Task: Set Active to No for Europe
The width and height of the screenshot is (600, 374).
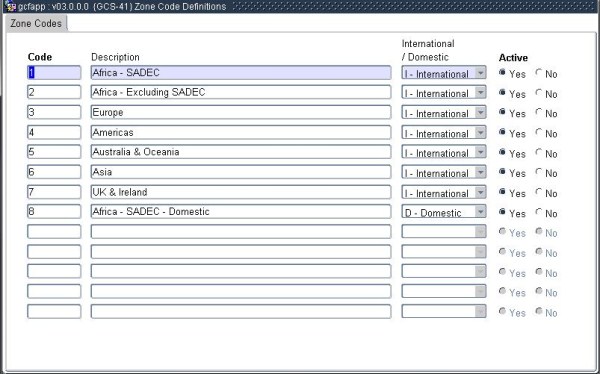Action: pyautogui.click(x=539, y=112)
